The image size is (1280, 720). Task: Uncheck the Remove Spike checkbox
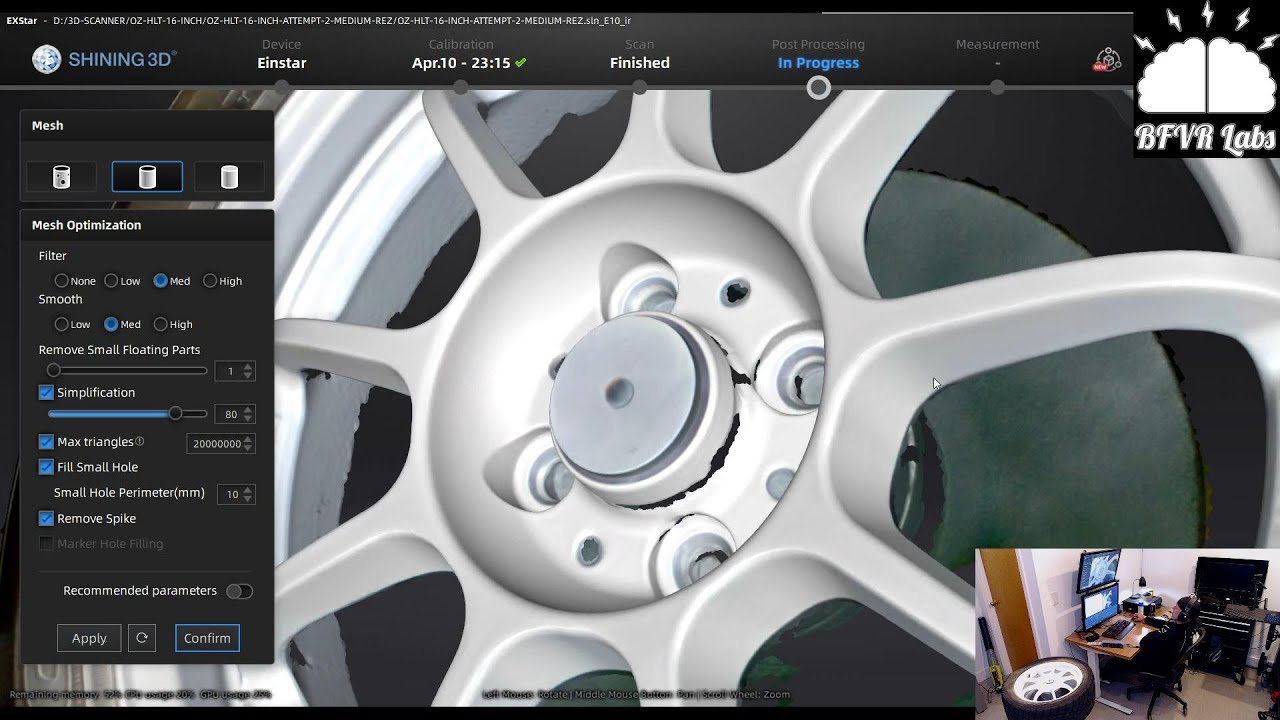point(46,518)
